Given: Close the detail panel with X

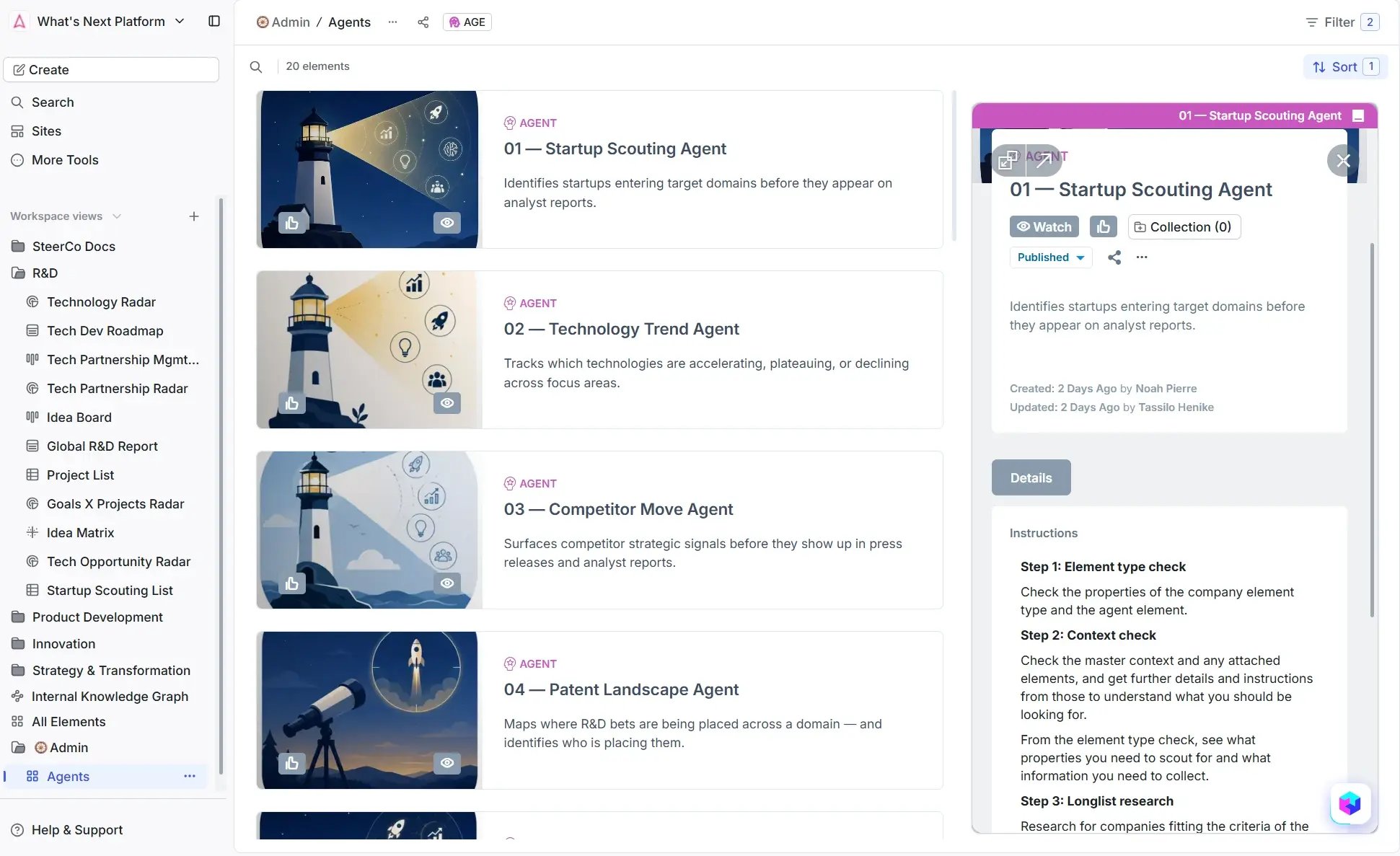Looking at the screenshot, I should tap(1343, 160).
